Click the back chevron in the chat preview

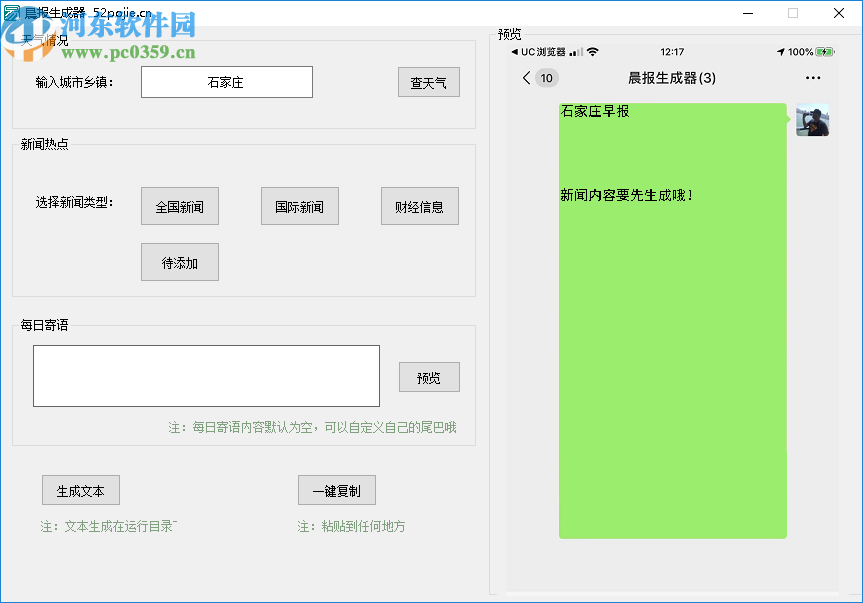(x=527, y=78)
